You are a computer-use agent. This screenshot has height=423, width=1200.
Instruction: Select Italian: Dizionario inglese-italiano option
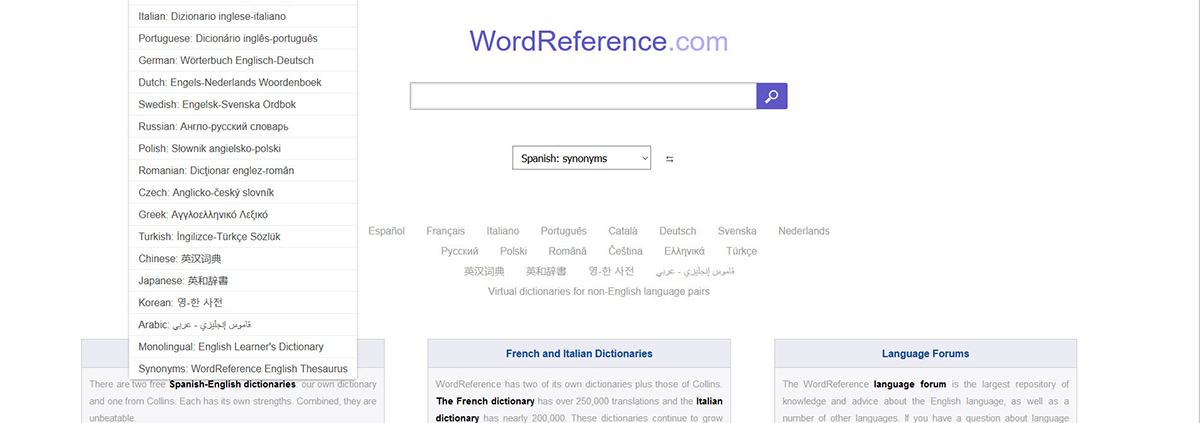click(243, 16)
